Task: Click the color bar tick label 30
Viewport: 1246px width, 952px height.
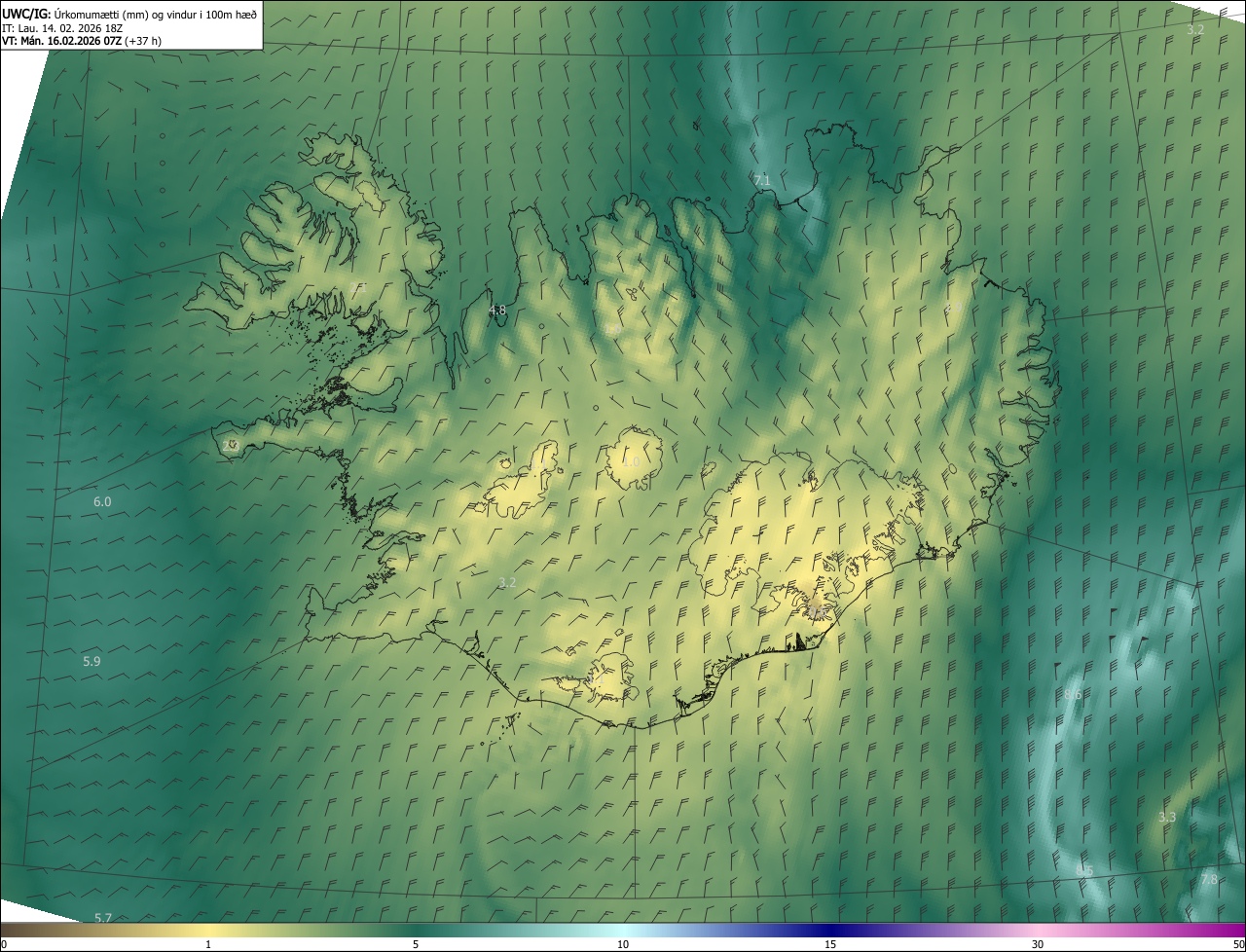Action: (1038, 945)
